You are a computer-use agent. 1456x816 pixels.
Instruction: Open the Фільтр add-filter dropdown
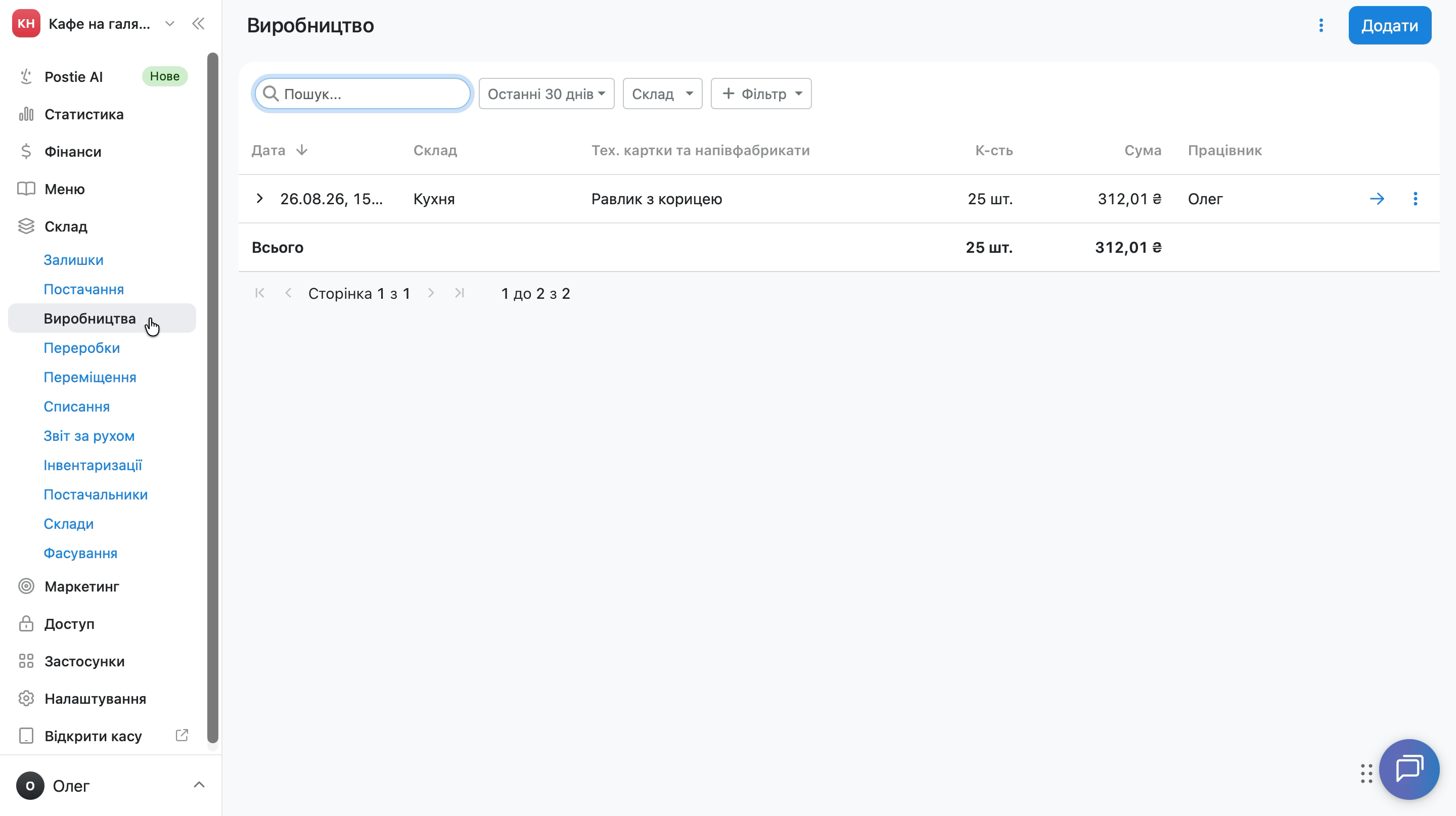click(x=761, y=94)
